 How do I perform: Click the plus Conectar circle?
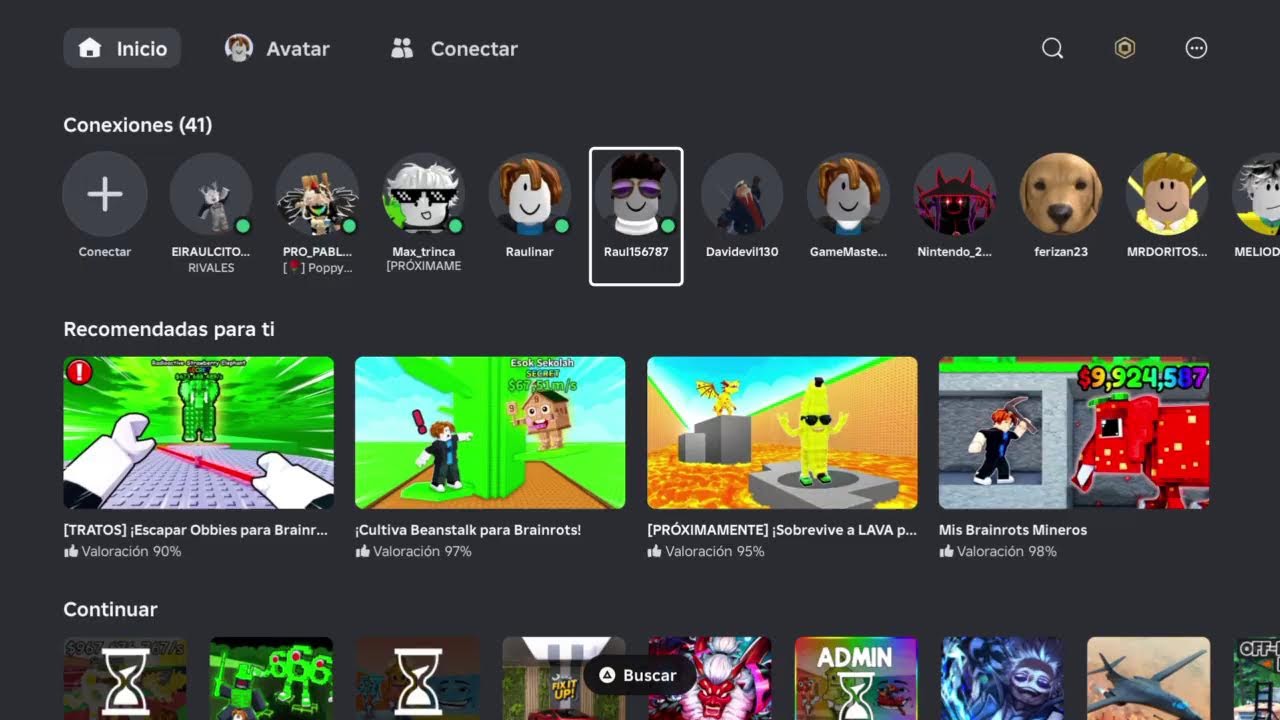[x=105, y=194]
